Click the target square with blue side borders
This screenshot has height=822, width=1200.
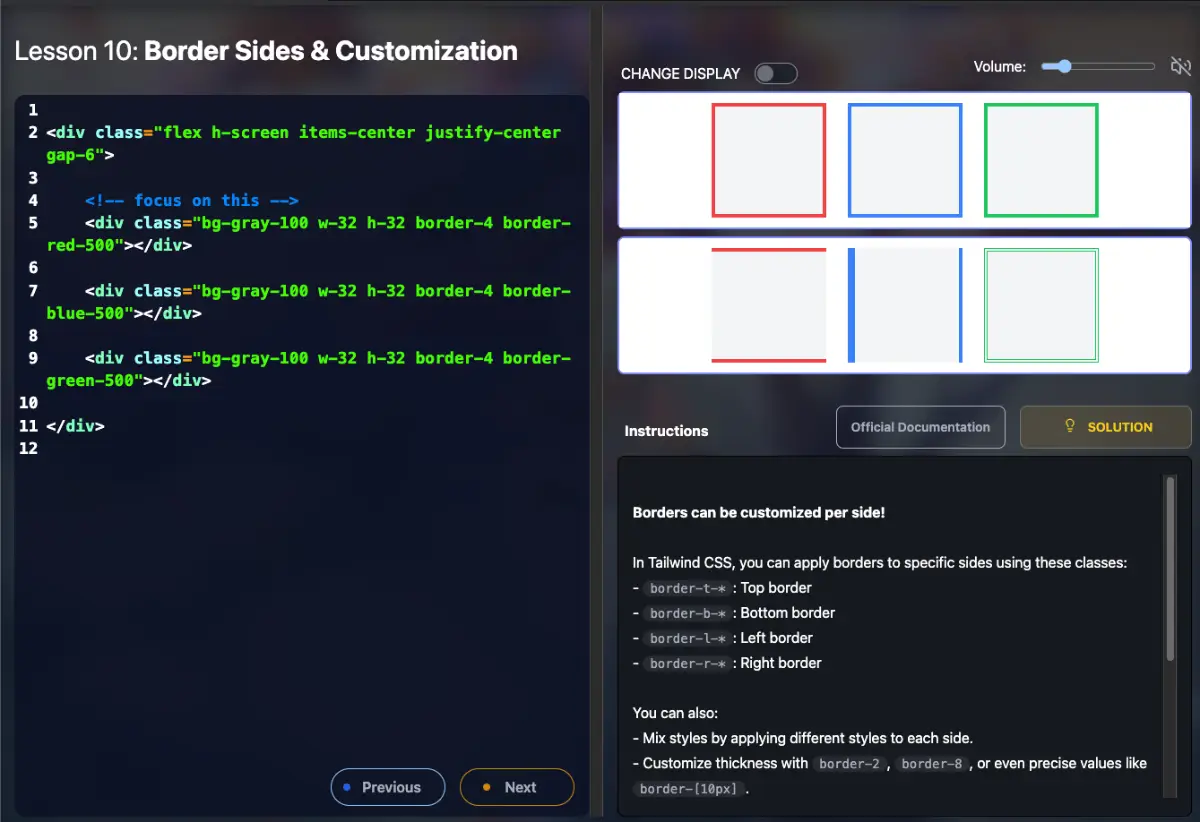[905, 305]
